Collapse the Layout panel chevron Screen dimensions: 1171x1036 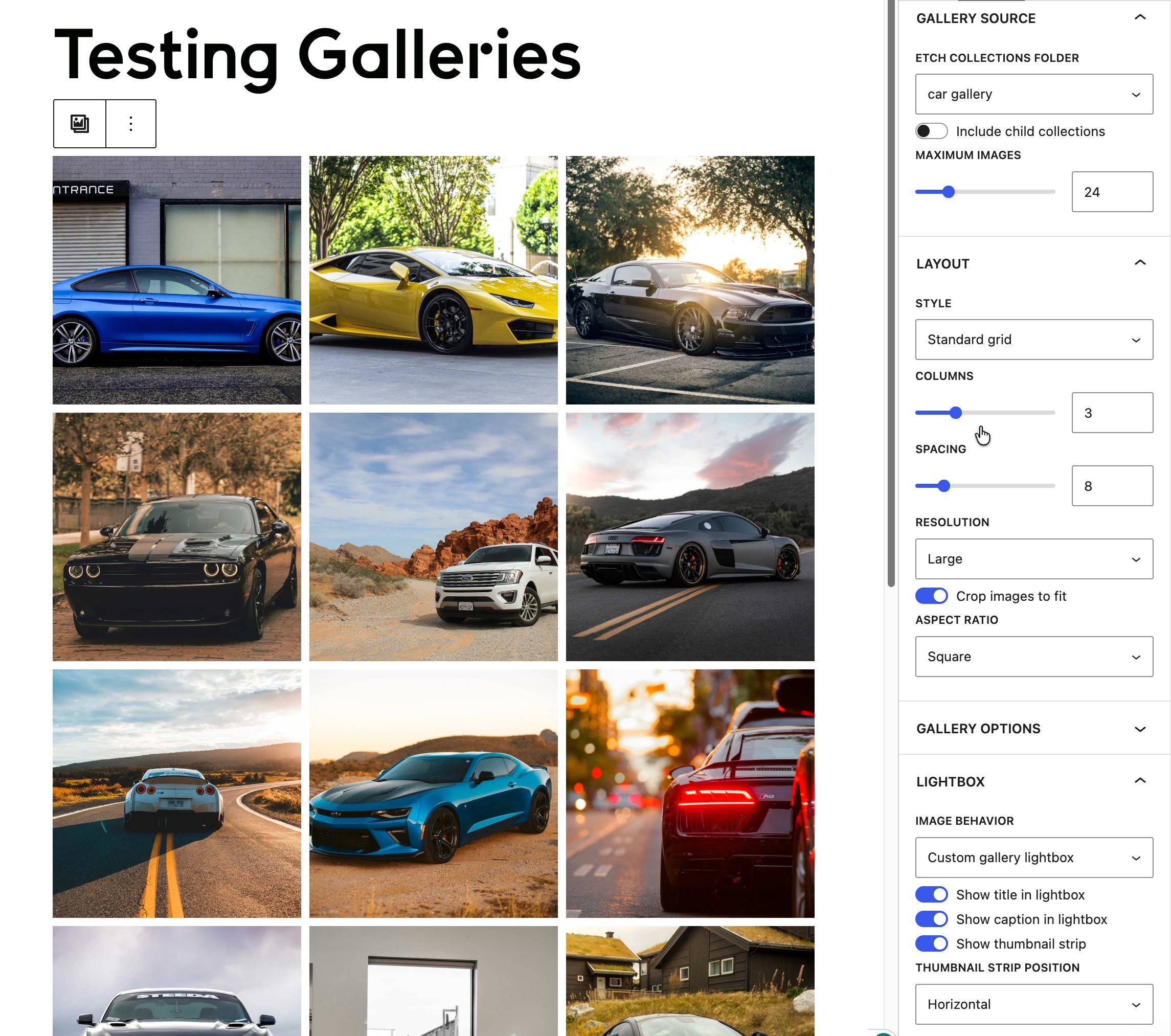click(x=1140, y=263)
